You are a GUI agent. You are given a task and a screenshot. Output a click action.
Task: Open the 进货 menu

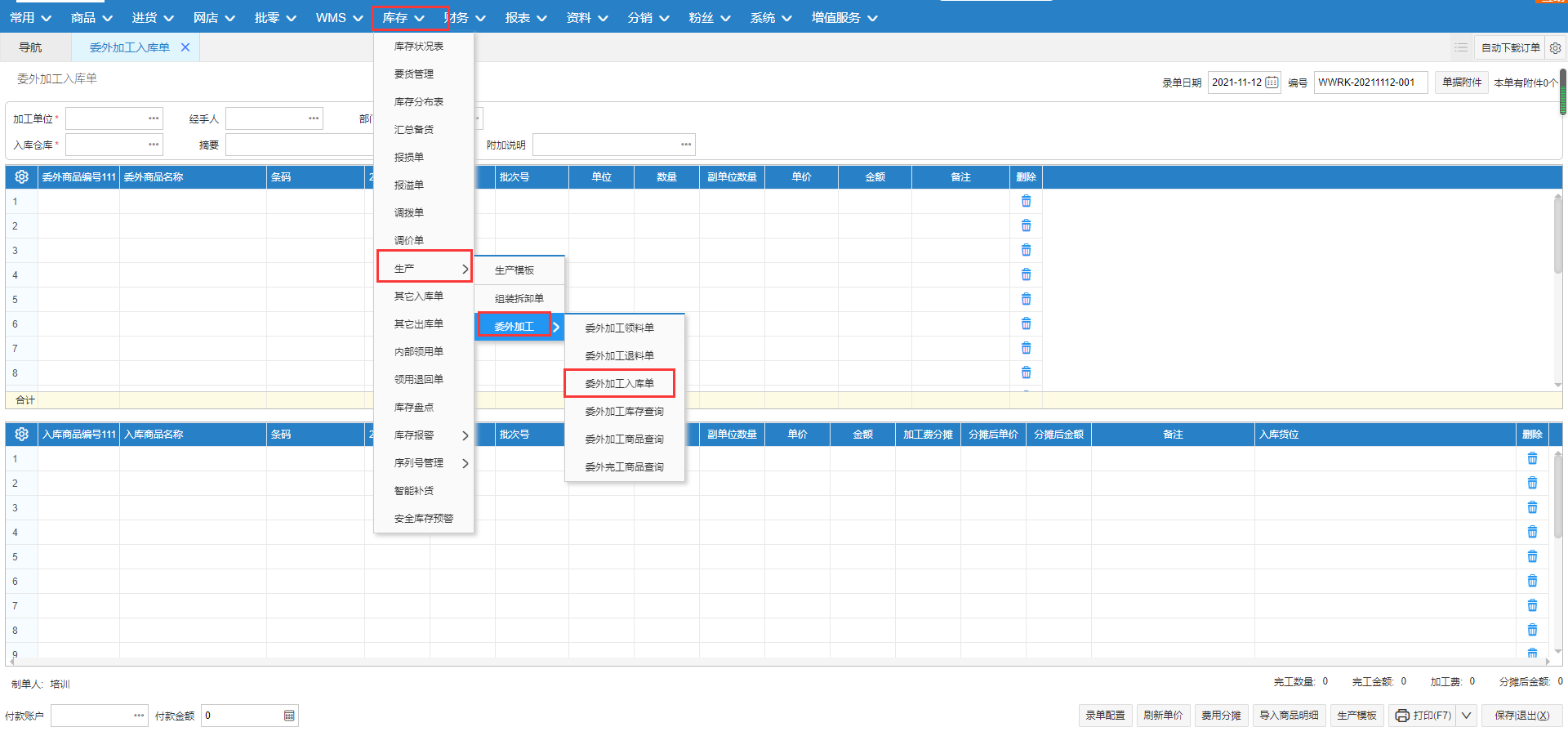153,17
